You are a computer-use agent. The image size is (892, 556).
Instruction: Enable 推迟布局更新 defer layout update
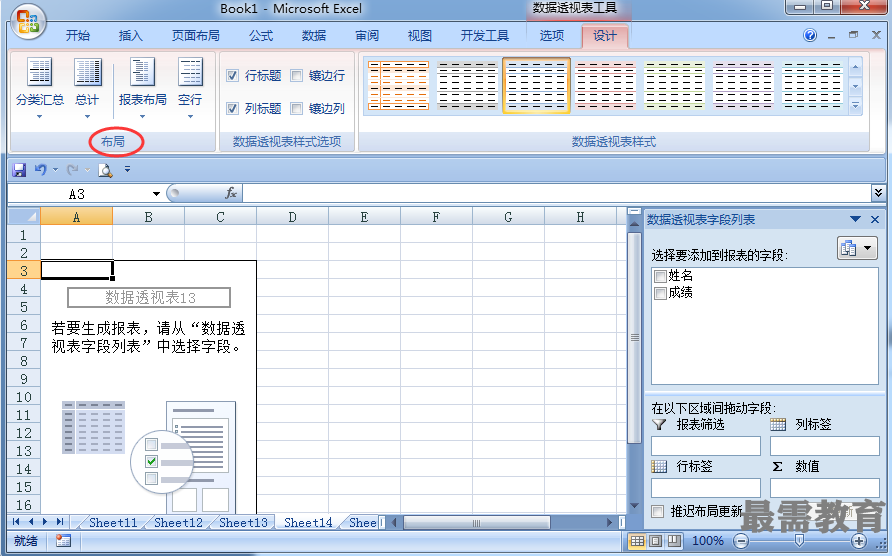point(658,511)
